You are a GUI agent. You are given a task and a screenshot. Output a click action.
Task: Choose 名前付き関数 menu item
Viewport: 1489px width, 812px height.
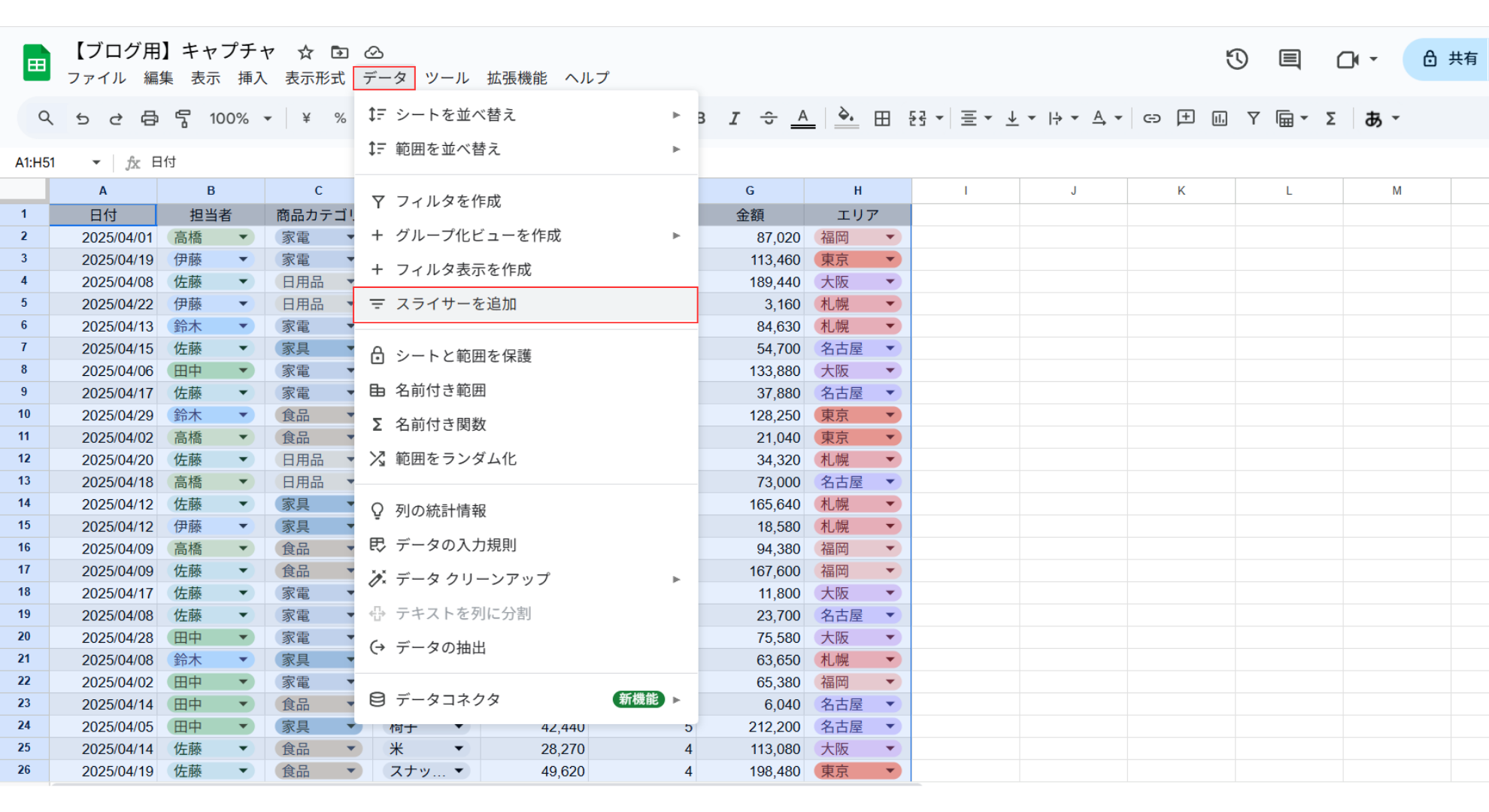[x=525, y=425]
